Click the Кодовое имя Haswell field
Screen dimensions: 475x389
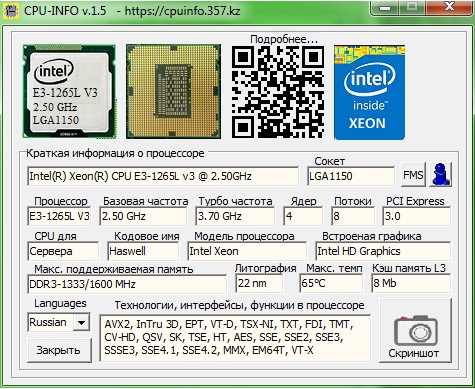pos(143,251)
